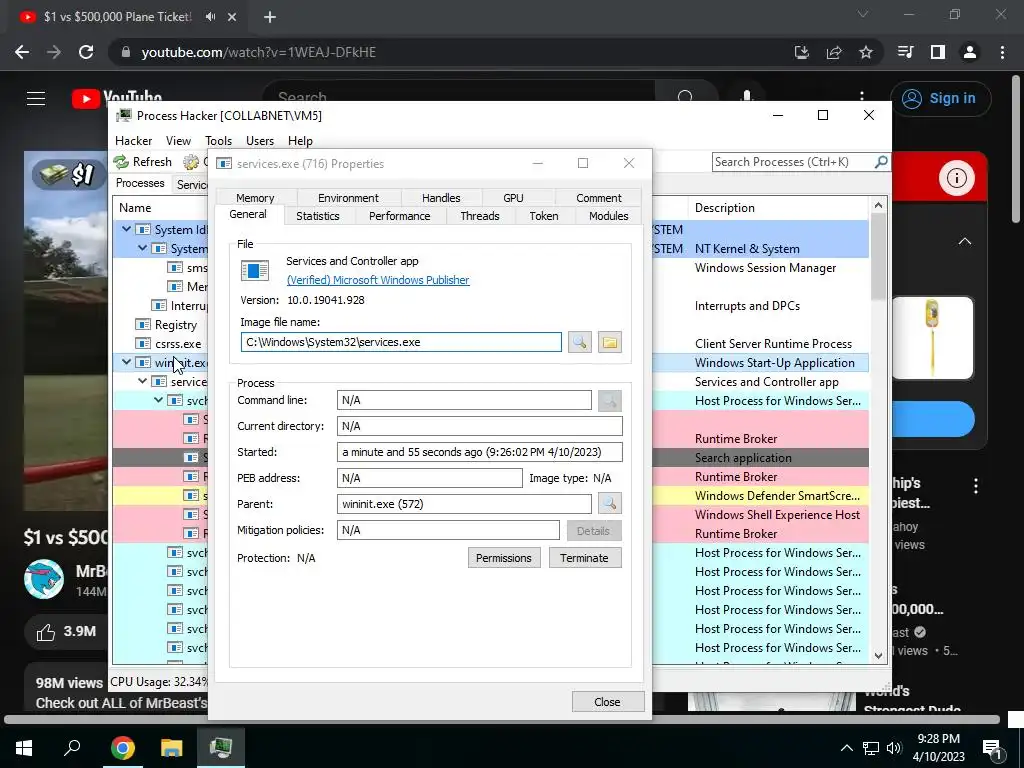Collapse the wininit.exe tree node
This screenshot has width=1024, height=768.
click(x=126, y=362)
